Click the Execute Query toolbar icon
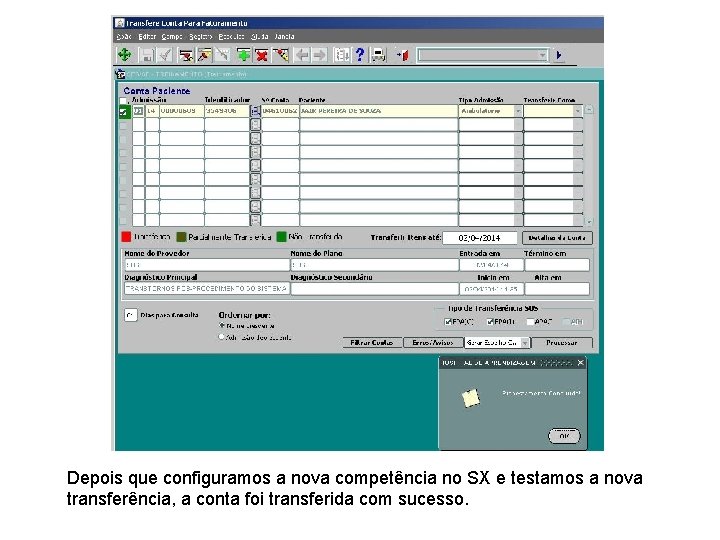Image resolution: width=720 pixels, height=540 pixels. point(204,56)
